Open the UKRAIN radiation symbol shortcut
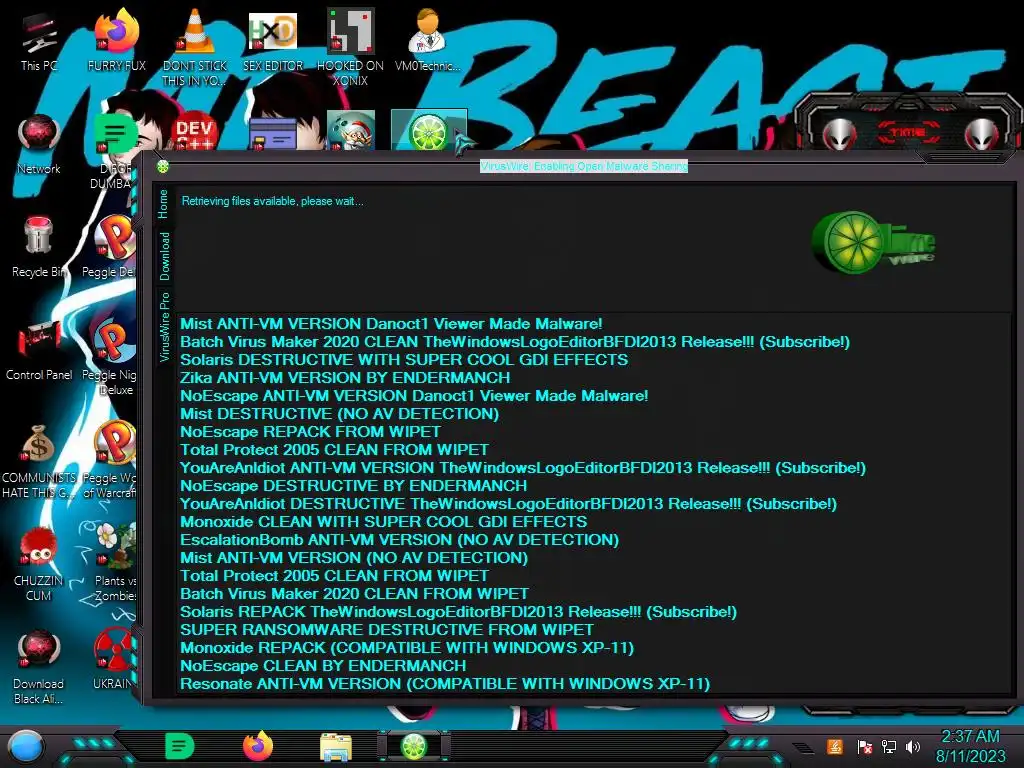1024x768 pixels. pos(115,652)
